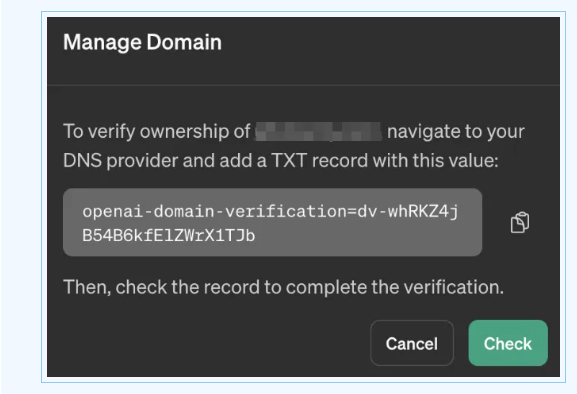Click the Cancel button
577x394 pixels.
tap(412, 343)
